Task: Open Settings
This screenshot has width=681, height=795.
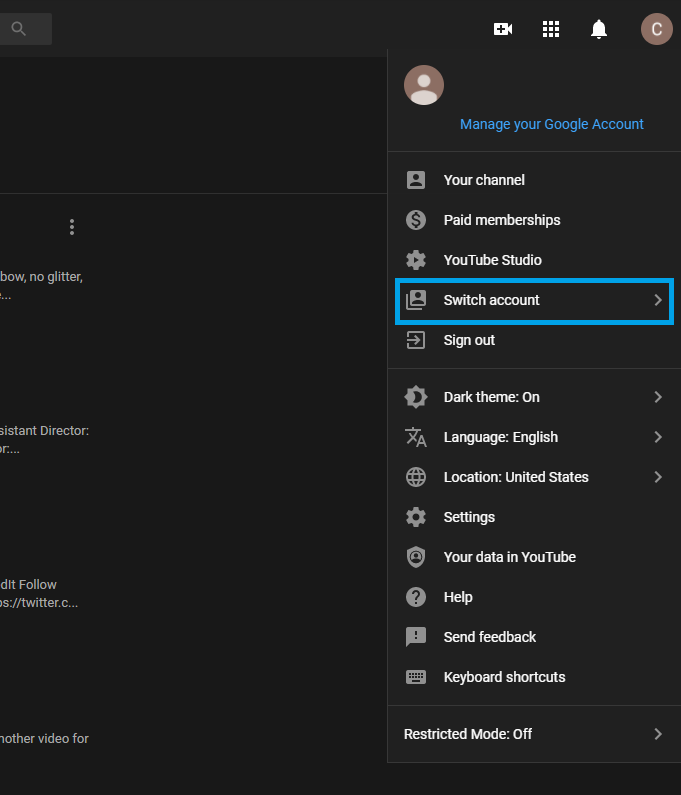Action: tap(534, 517)
